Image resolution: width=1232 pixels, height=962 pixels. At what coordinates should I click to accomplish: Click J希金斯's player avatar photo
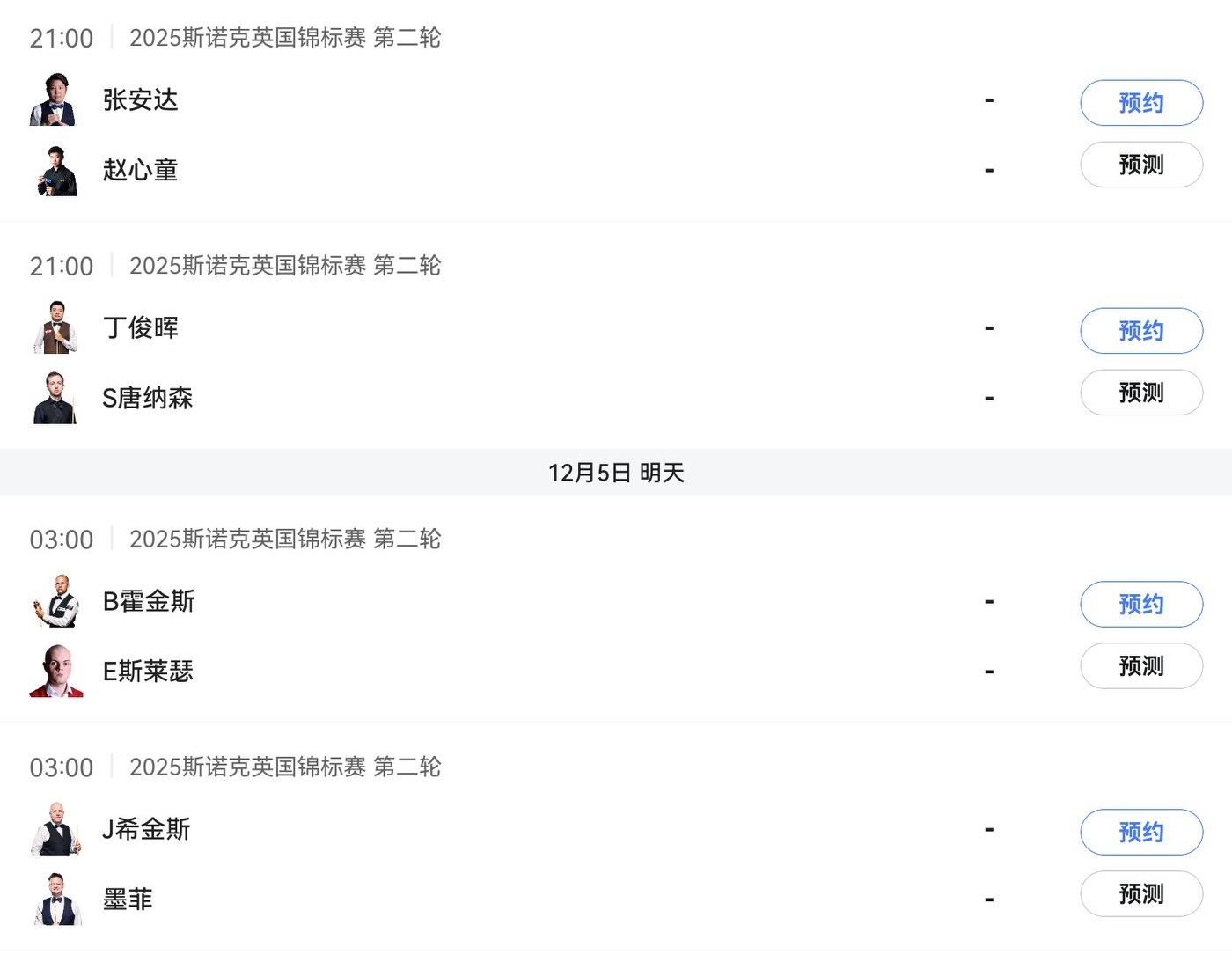click(56, 829)
